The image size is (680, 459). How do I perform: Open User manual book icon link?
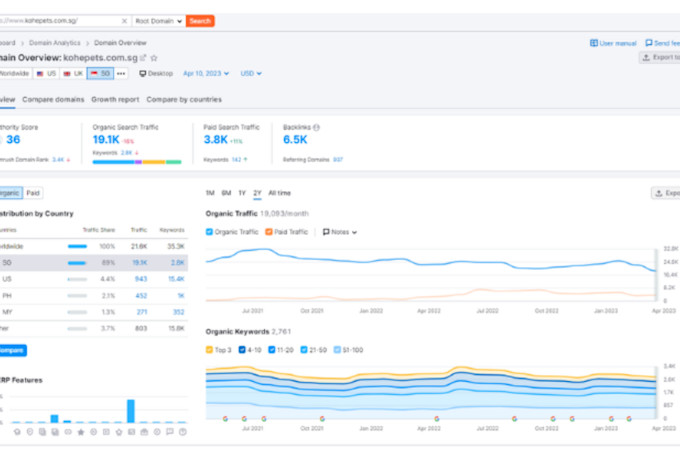tap(613, 43)
